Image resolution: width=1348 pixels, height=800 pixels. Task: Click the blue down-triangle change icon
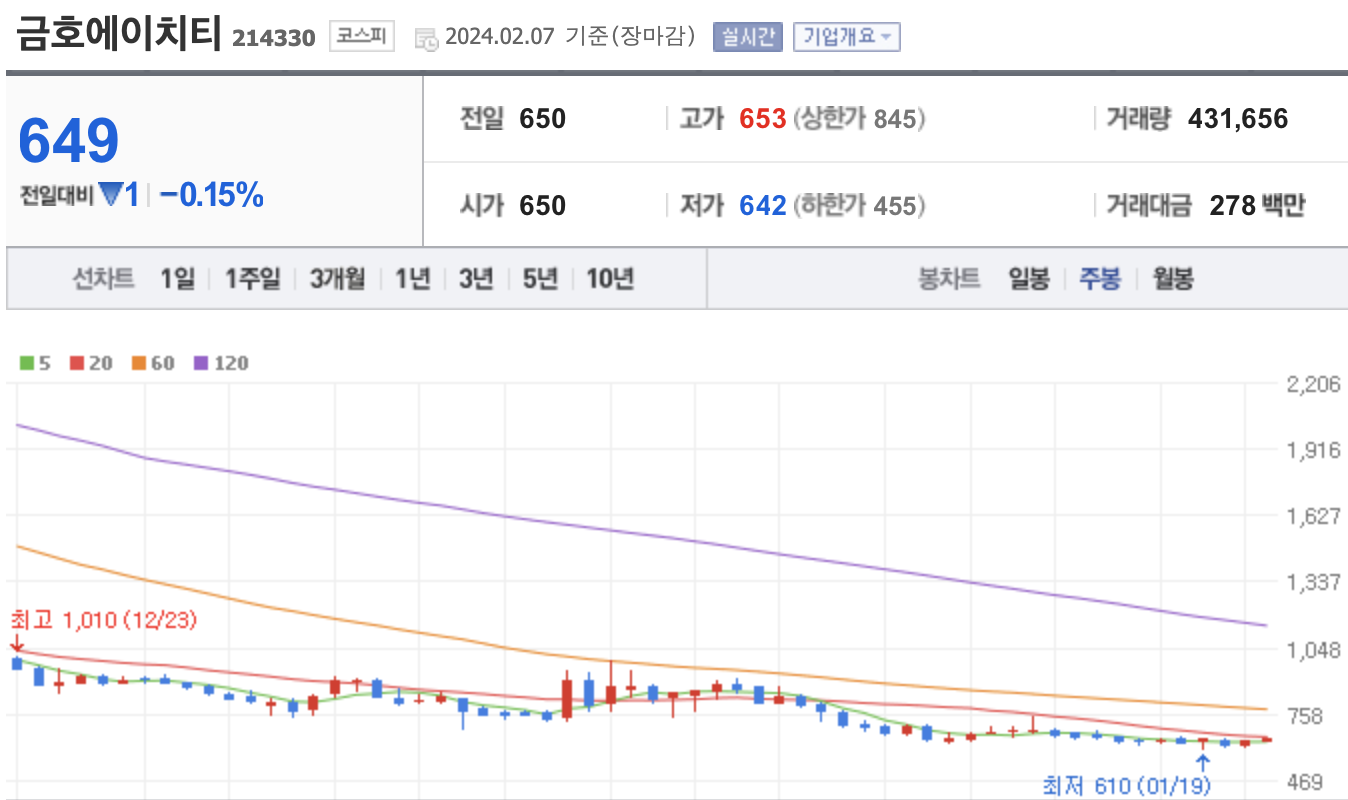point(110,194)
